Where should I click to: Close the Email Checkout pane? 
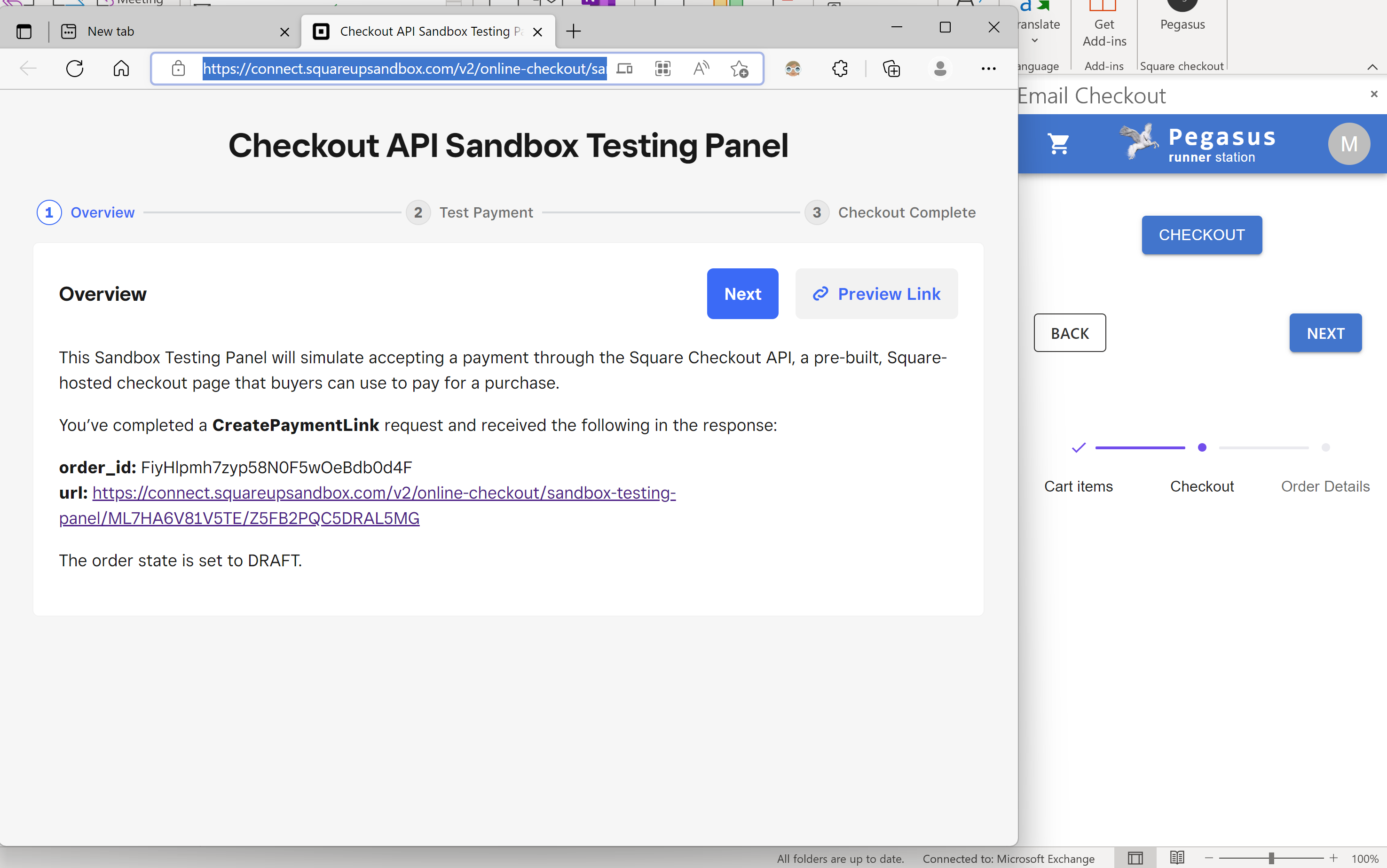pos(1374,94)
